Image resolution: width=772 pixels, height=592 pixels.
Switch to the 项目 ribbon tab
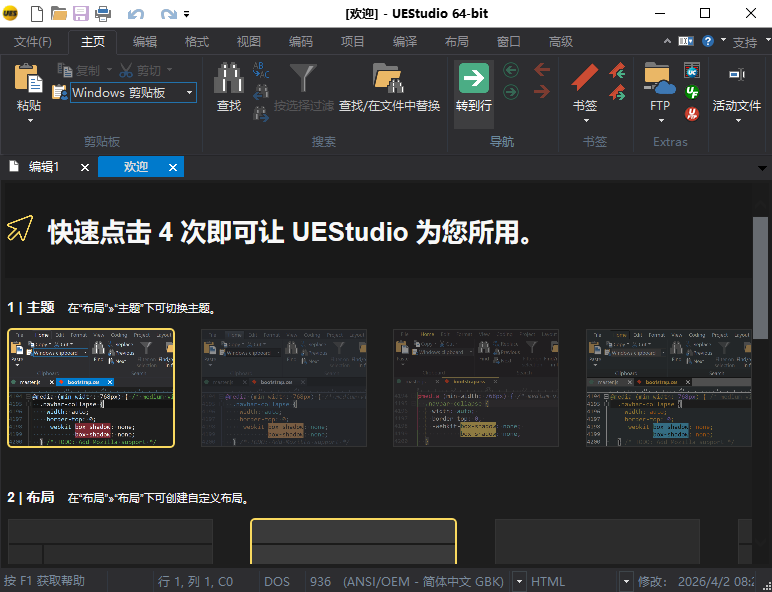(353, 42)
